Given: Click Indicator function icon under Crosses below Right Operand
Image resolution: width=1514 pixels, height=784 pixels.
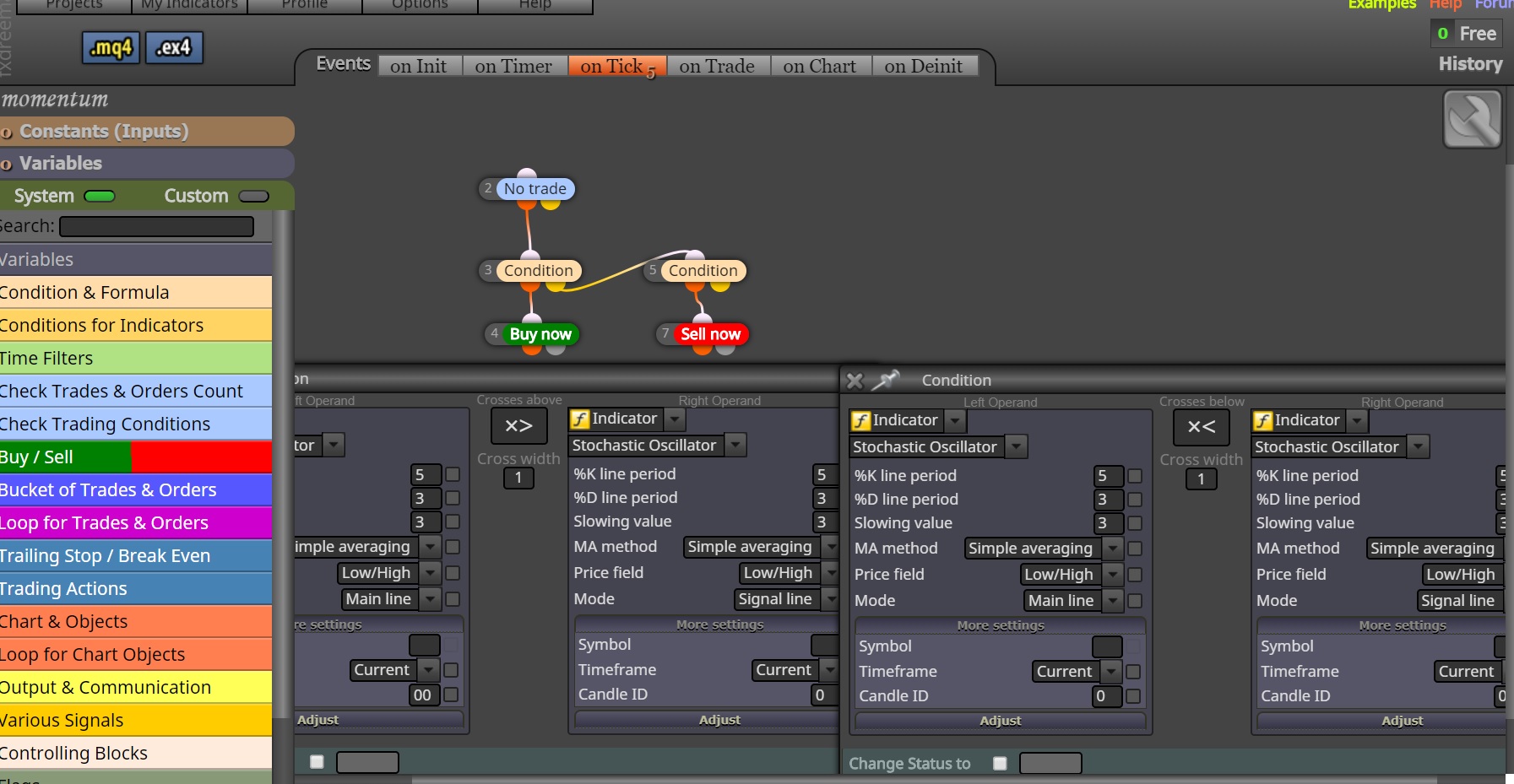Looking at the screenshot, I should tap(1262, 420).
